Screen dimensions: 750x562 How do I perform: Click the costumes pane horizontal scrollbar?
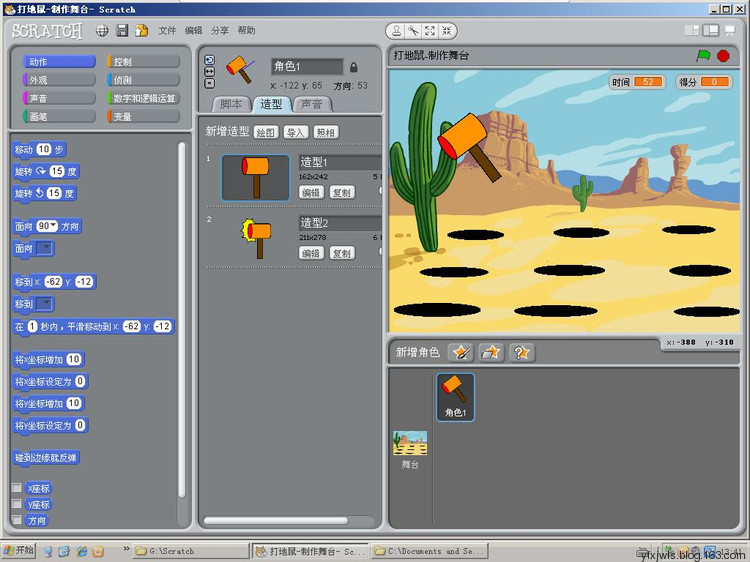(x=276, y=520)
